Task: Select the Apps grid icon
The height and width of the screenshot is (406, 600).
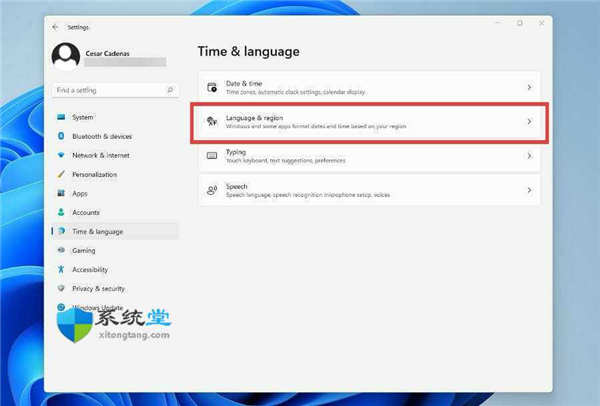Action: coord(61,193)
